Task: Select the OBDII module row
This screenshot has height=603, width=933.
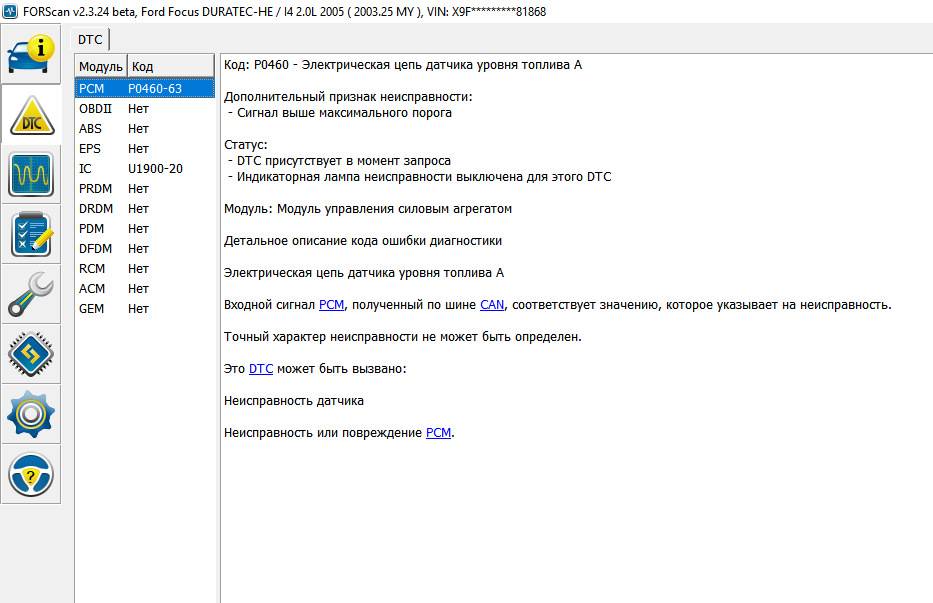Action: click(145, 109)
